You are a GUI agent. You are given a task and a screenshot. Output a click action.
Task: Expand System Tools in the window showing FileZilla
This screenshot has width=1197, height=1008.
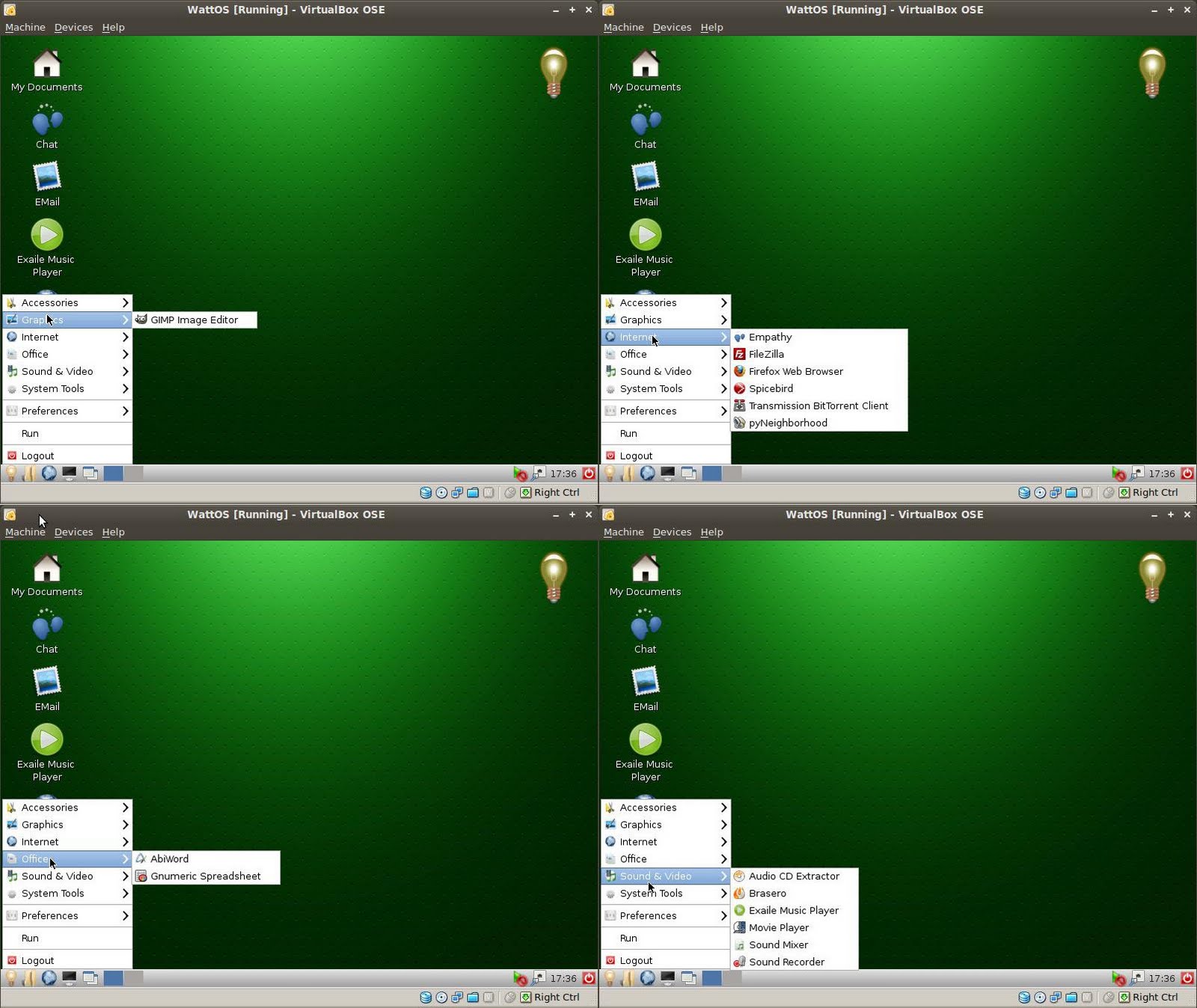666,389
